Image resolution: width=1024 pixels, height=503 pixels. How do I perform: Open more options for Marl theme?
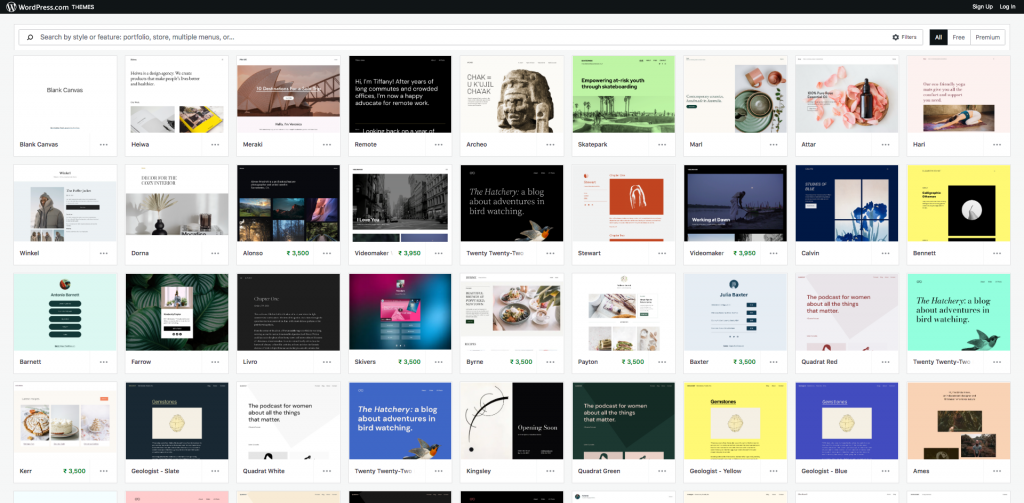coord(774,144)
